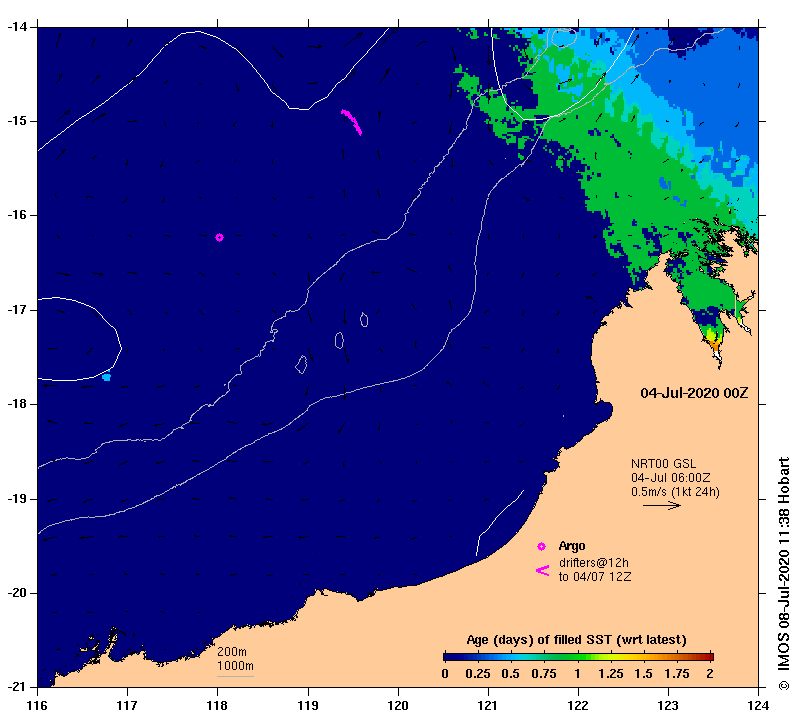Click the magenta drifter track near 119.5E
The image size is (799, 728).
(352, 122)
